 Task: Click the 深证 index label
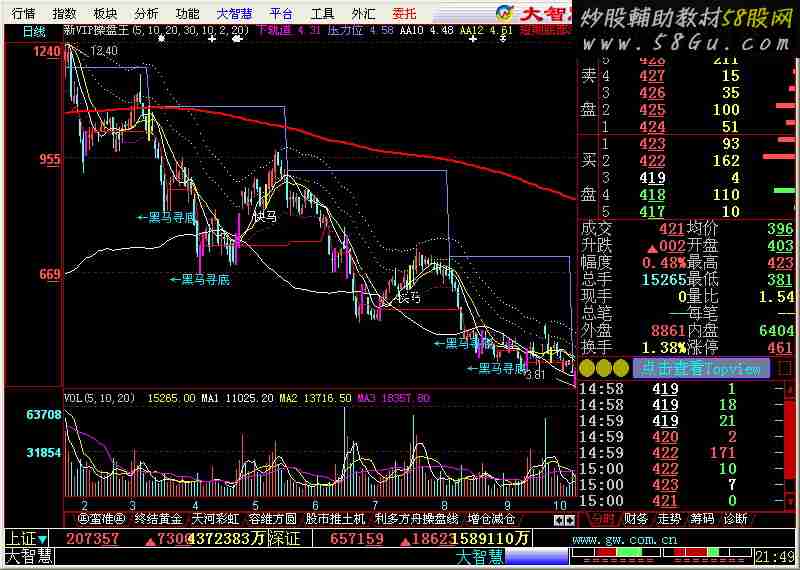pos(283,538)
